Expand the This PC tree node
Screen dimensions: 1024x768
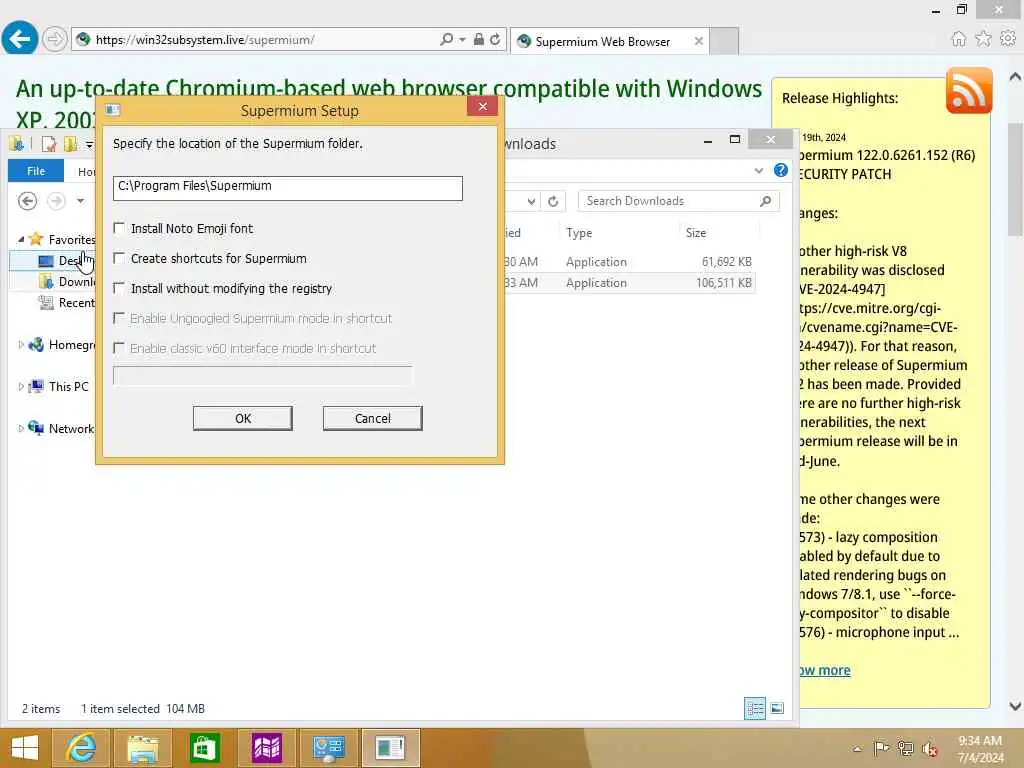coord(21,387)
